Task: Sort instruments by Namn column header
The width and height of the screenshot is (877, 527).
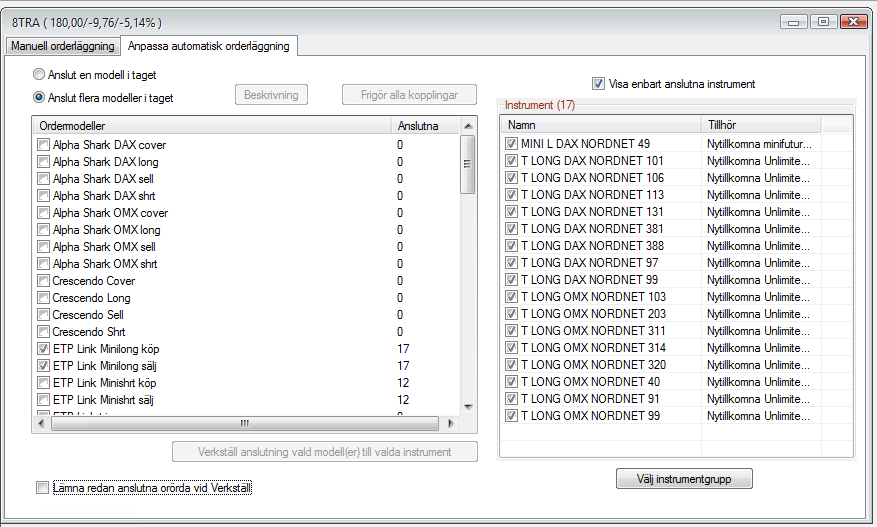Action: click(600, 125)
